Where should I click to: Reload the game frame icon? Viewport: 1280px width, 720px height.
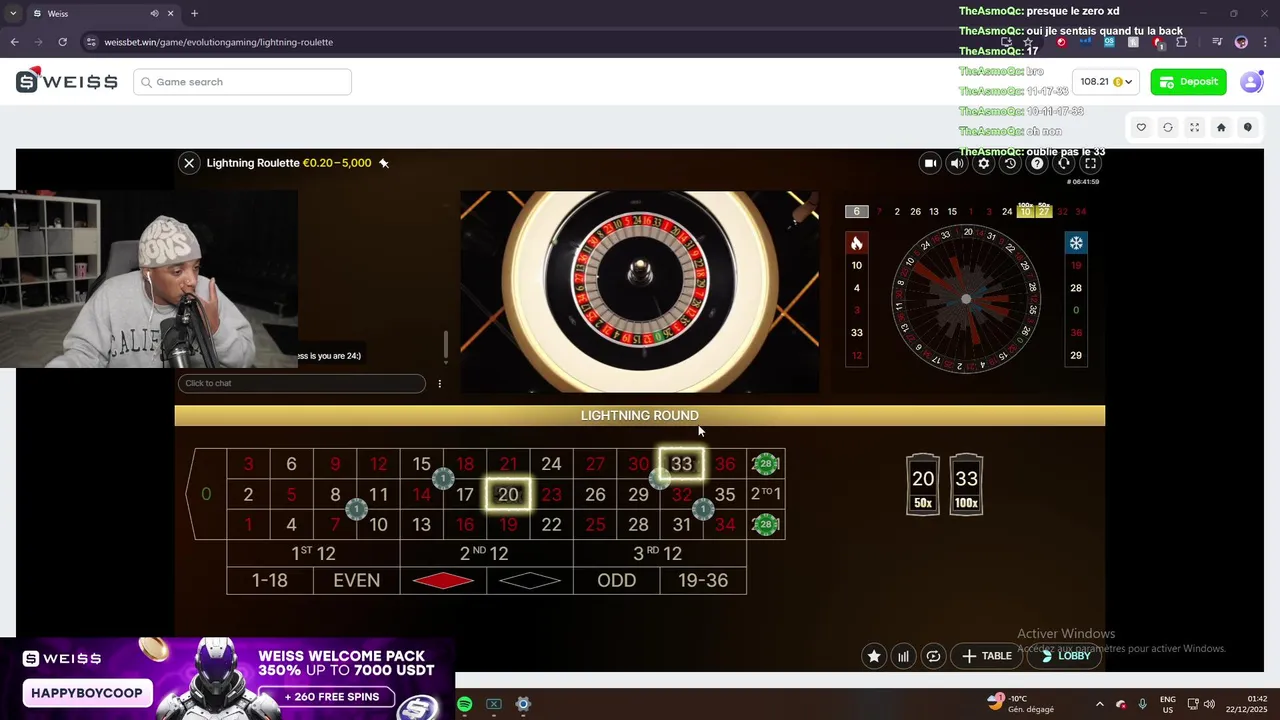click(1167, 127)
